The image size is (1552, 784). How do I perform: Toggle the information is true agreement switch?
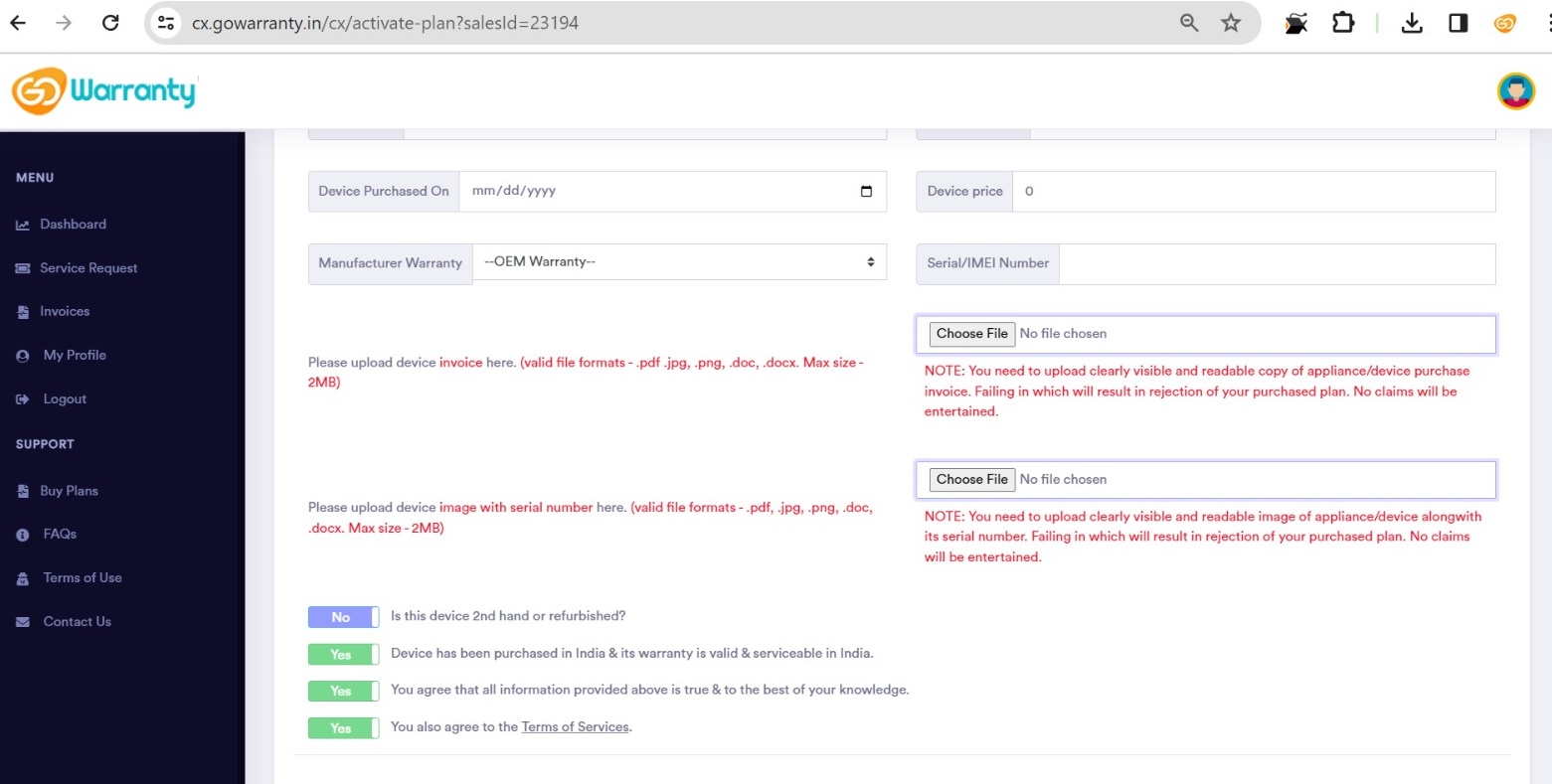[343, 691]
